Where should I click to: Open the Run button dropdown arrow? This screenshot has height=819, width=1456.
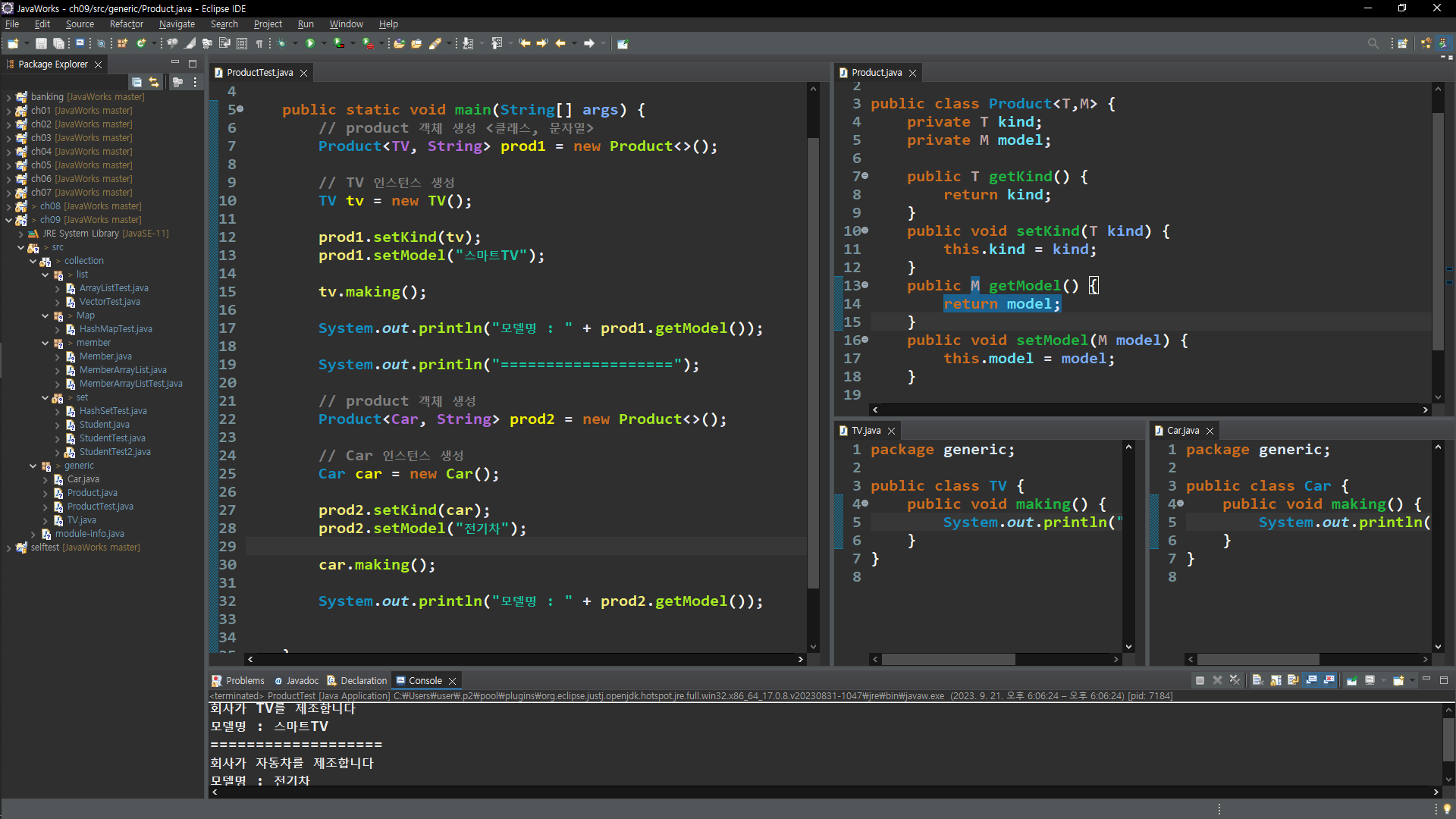coord(324,43)
